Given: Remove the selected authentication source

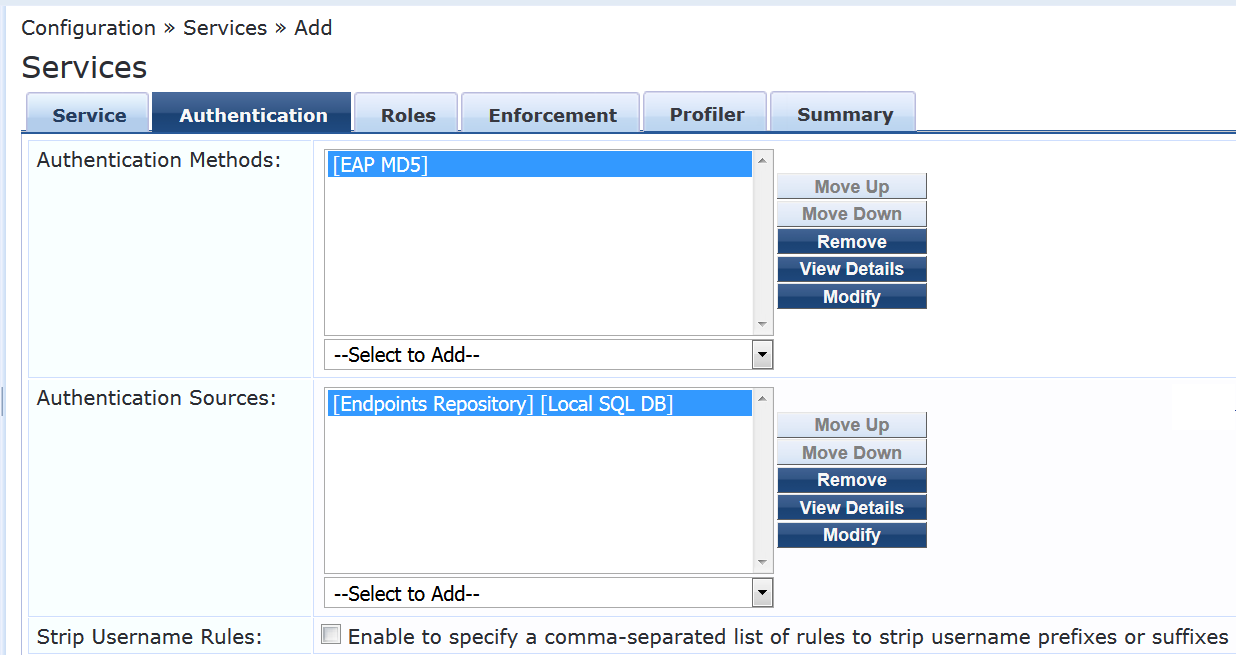Looking at the screenshot, I should pyautogui.click(x=852, y=480).
